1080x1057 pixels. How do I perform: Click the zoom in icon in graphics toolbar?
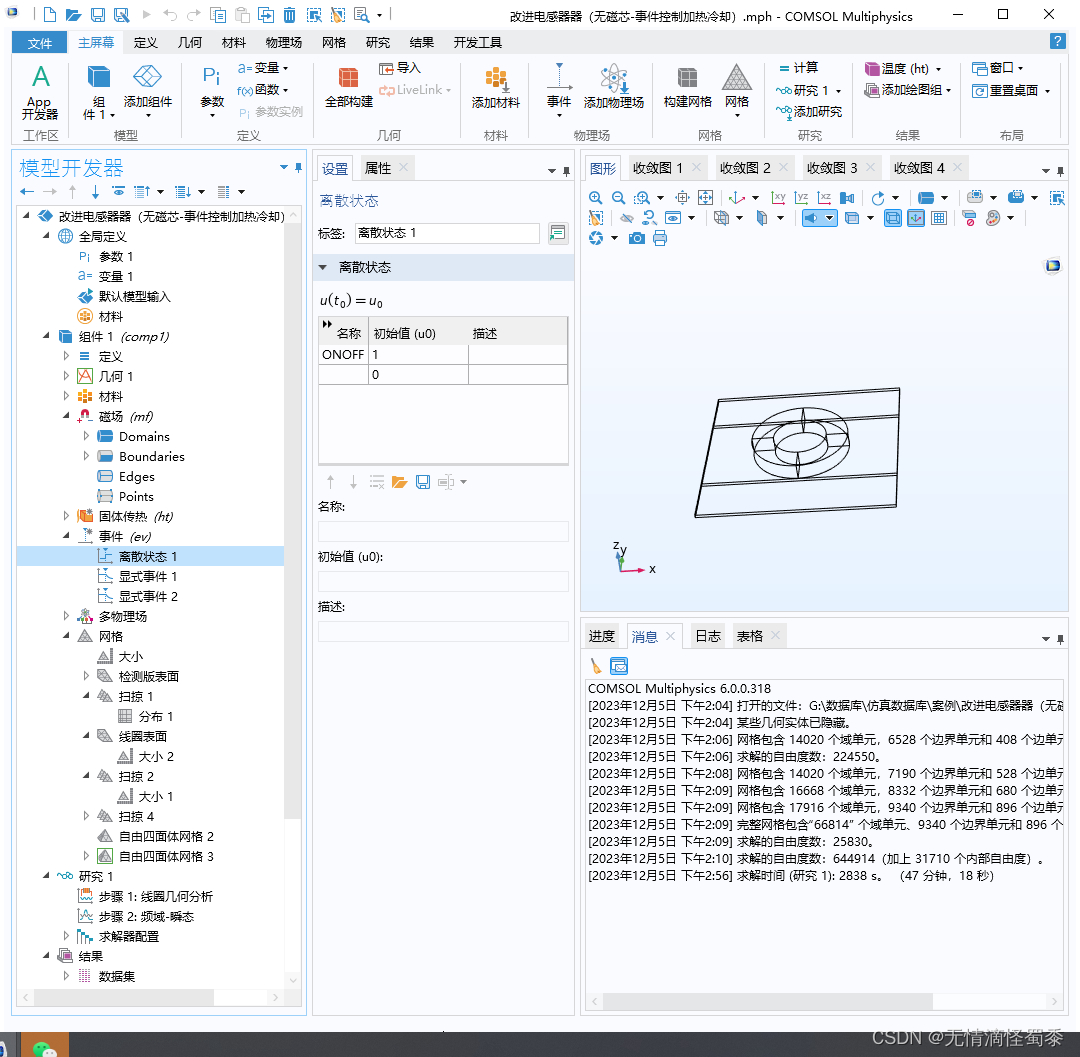pyautogui.click(x=596, y=198)
